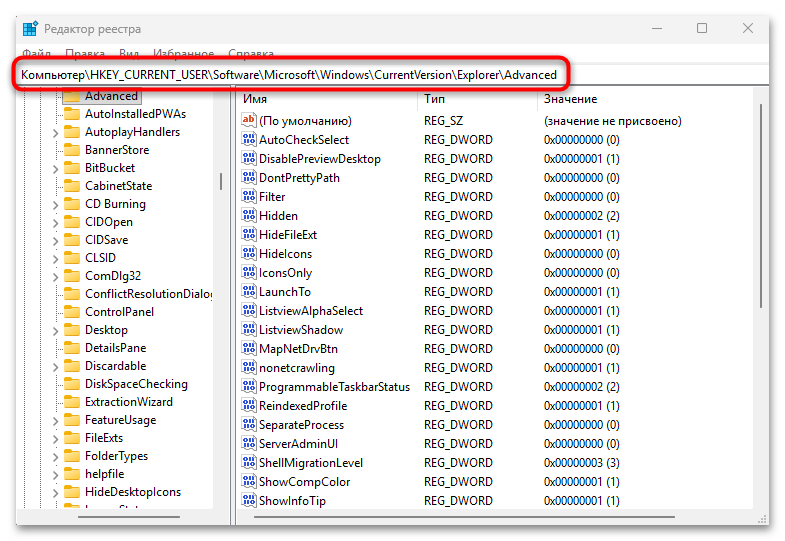Select the Advanced key in tree
Image resolution: width=785 pixels, height=541 pixels.
point(111,96)
